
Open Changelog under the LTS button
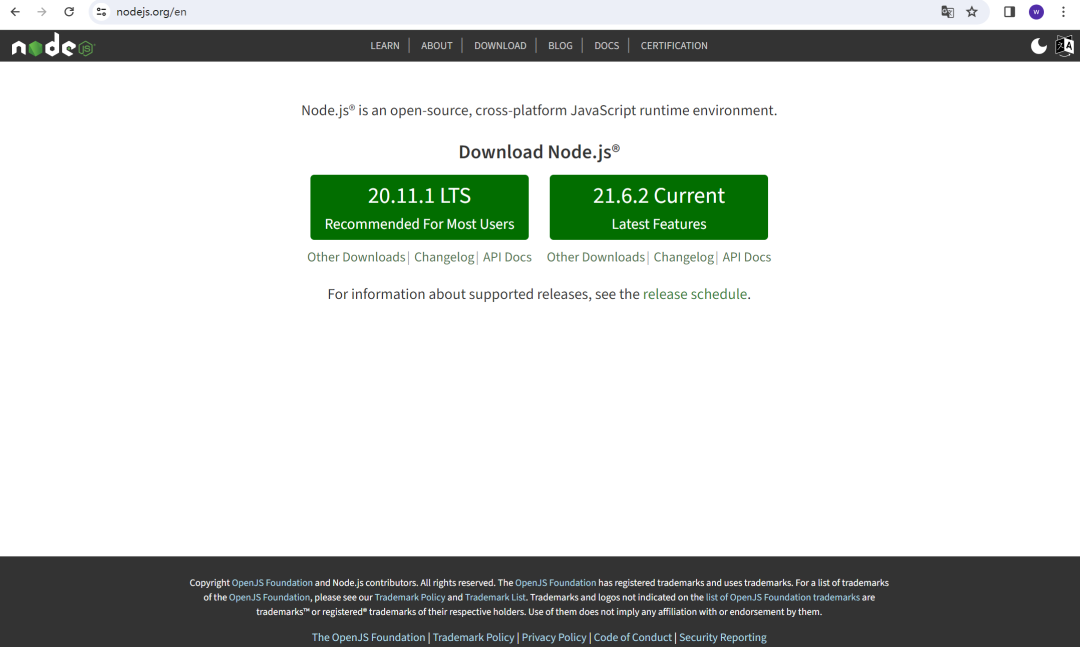click(444, 257)
